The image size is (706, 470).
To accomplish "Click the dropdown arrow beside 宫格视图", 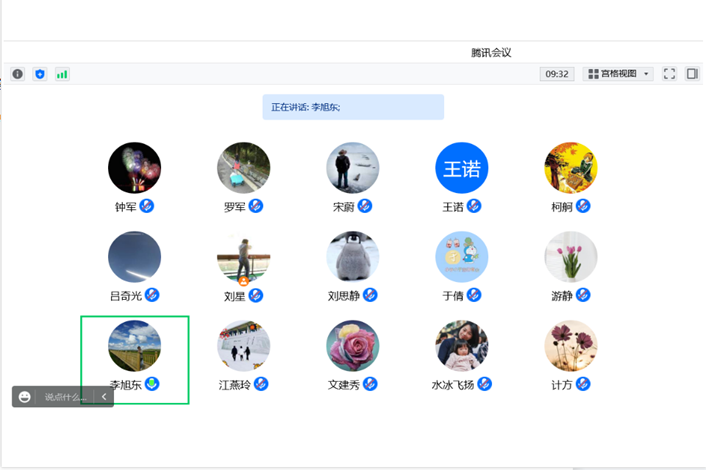I will pyautogui.click(x=647, y=74).
